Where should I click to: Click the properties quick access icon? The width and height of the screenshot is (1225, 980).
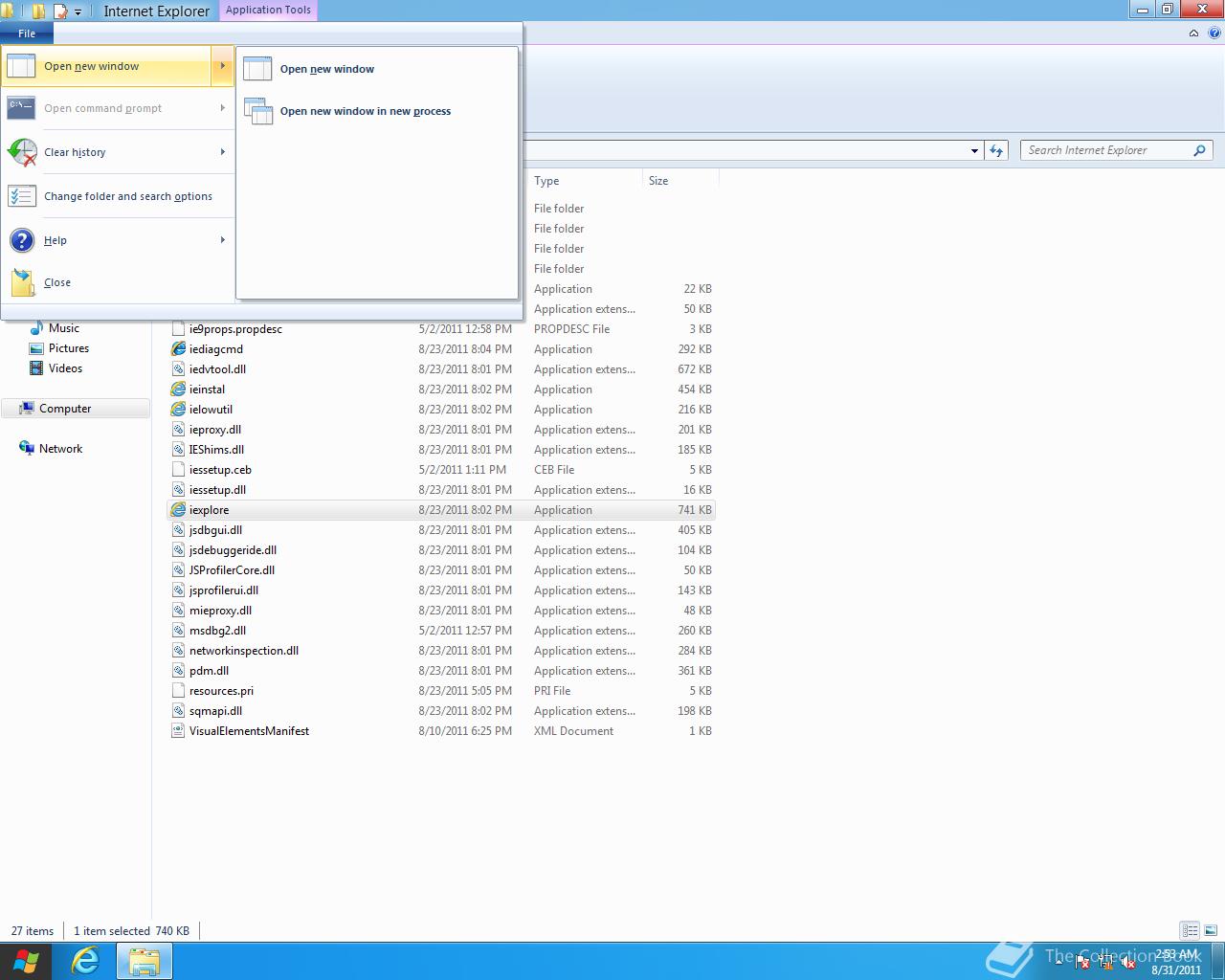[60, 11]
